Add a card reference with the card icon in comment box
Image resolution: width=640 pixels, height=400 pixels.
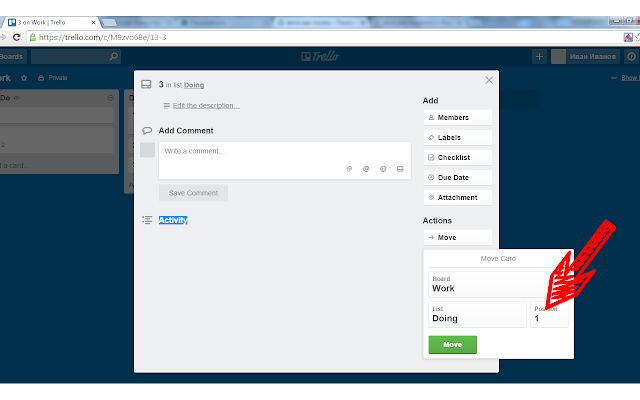400,169
